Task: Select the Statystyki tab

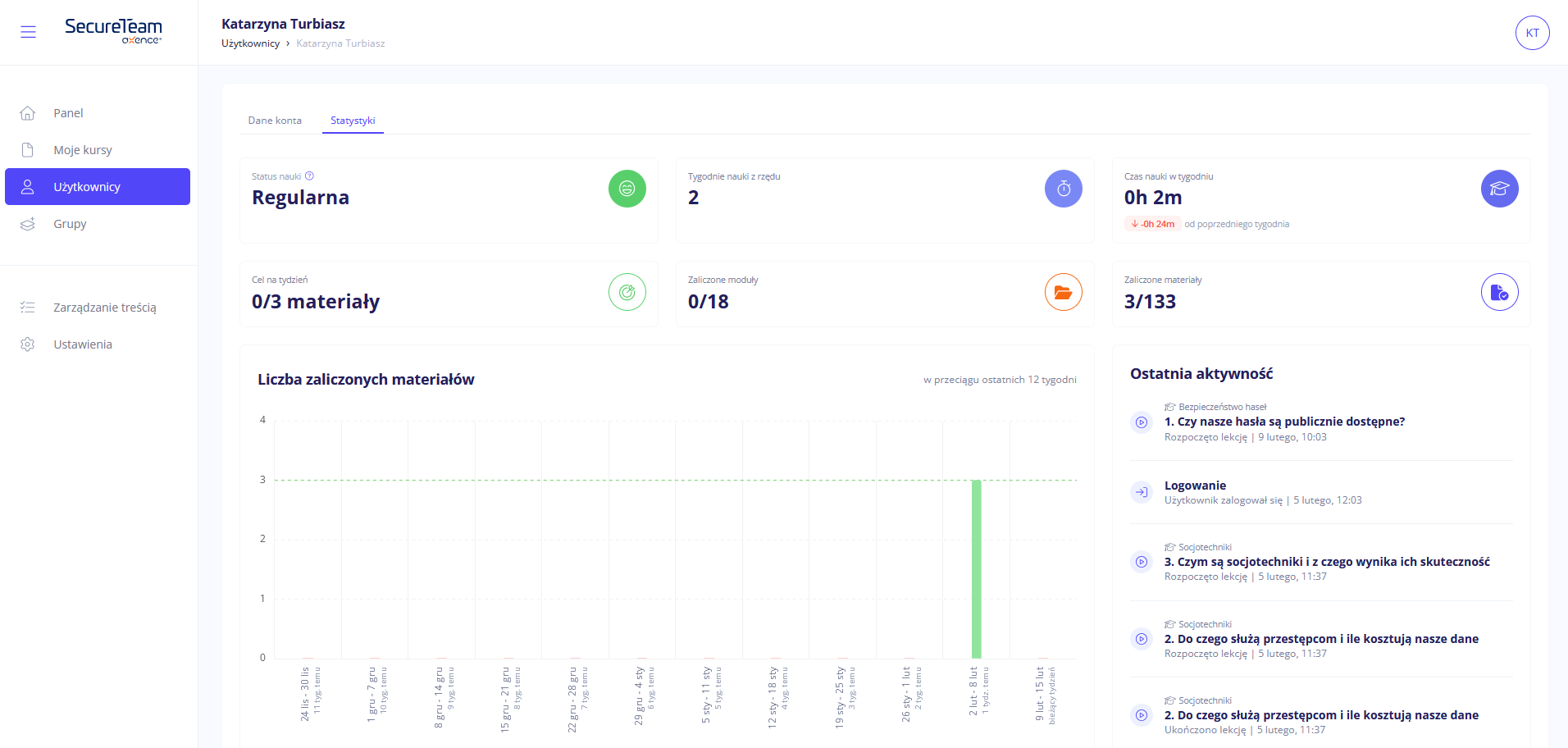Action: [x=353, y=121]
